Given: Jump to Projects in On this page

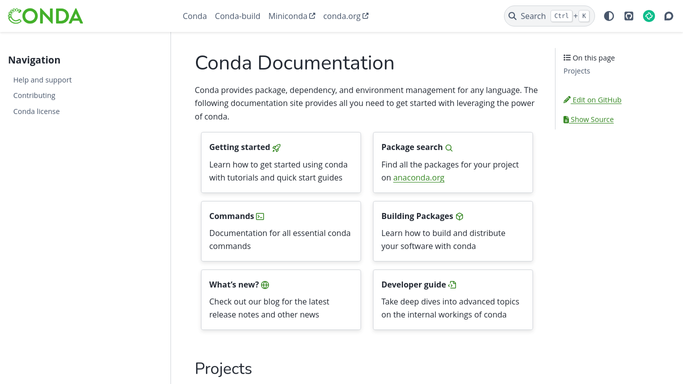Looking at the screenshot, I should click(x=576, y=71).
